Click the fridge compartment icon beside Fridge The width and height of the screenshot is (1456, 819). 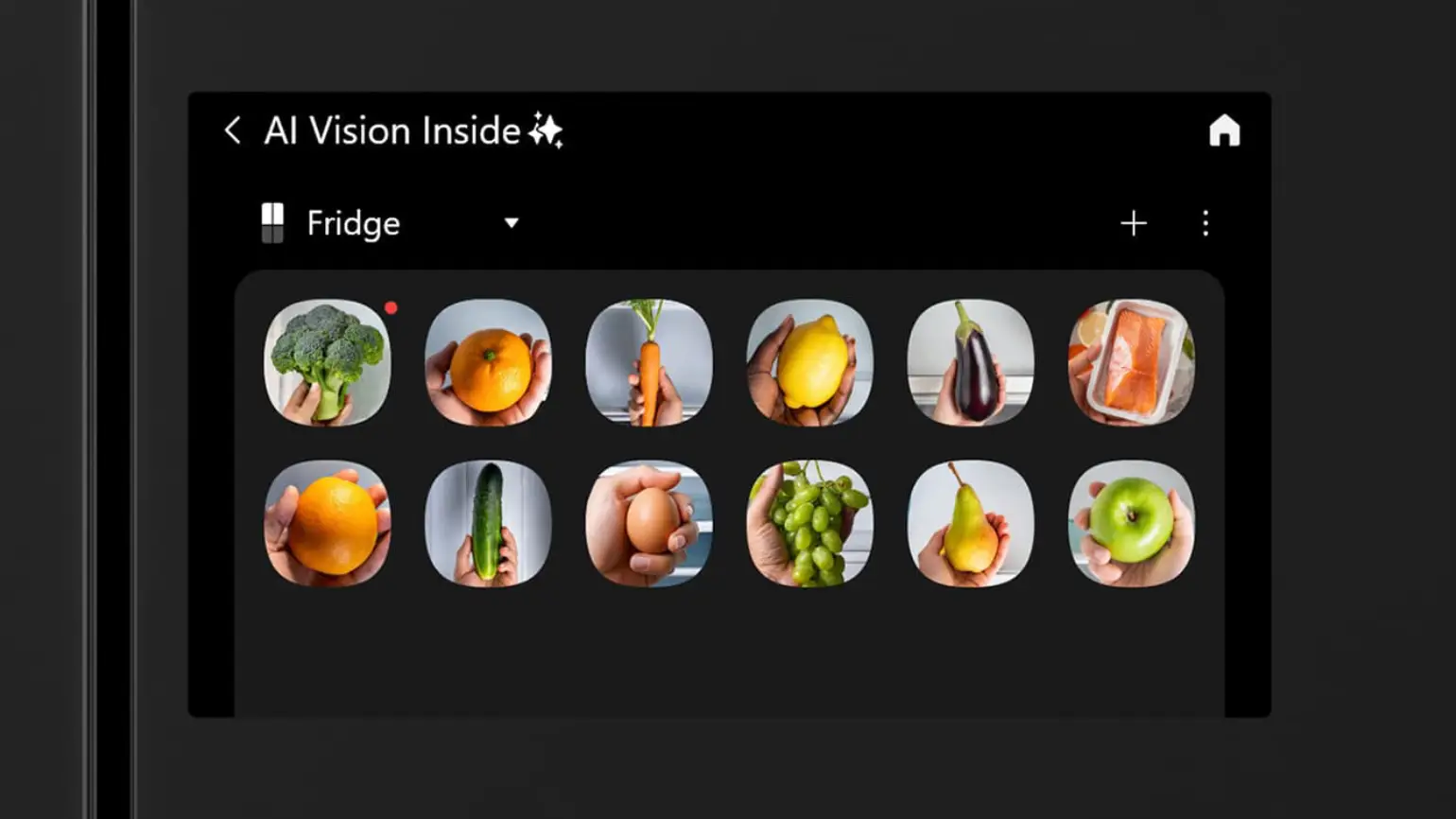272,223
